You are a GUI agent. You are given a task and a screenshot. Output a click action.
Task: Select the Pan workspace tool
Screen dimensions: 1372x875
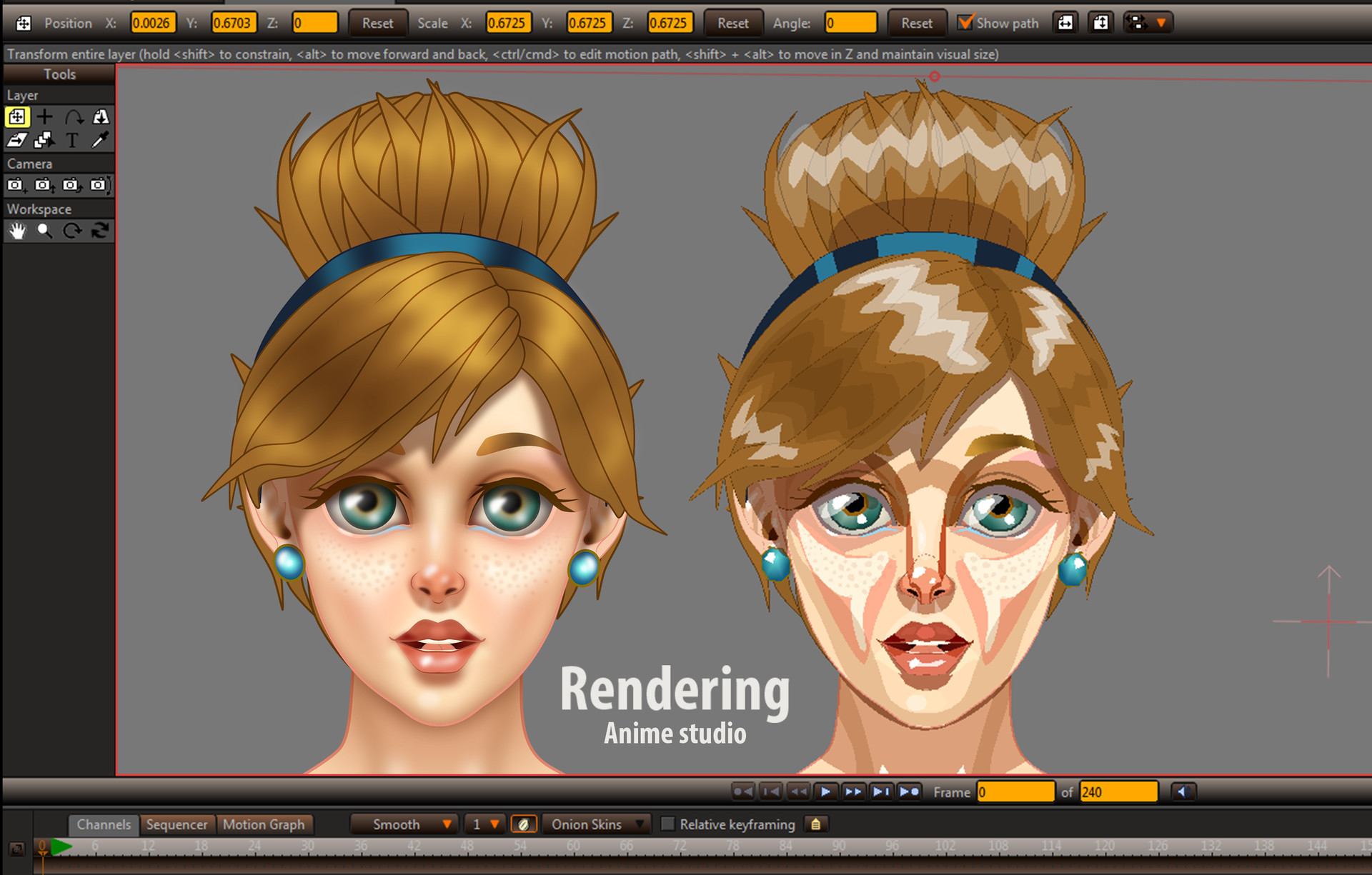point(17,231)
